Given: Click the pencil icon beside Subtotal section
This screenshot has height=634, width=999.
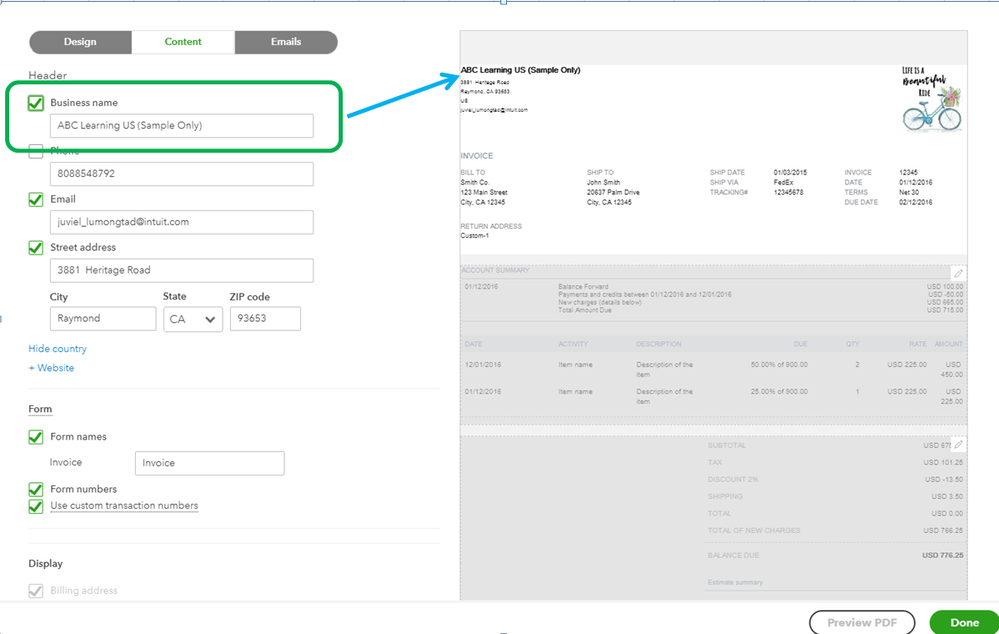Looking at the screenshot, I should (x=958, y=444).
